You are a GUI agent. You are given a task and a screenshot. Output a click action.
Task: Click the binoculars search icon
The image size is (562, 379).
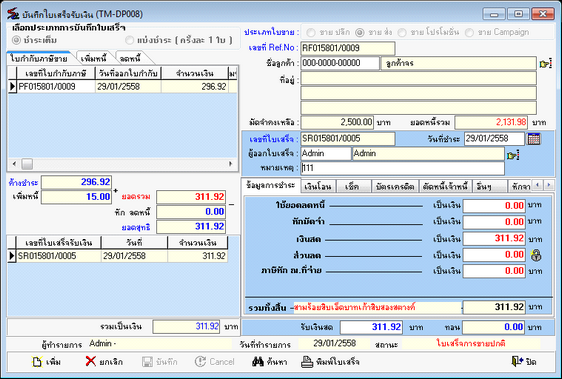tap(257, 362)
